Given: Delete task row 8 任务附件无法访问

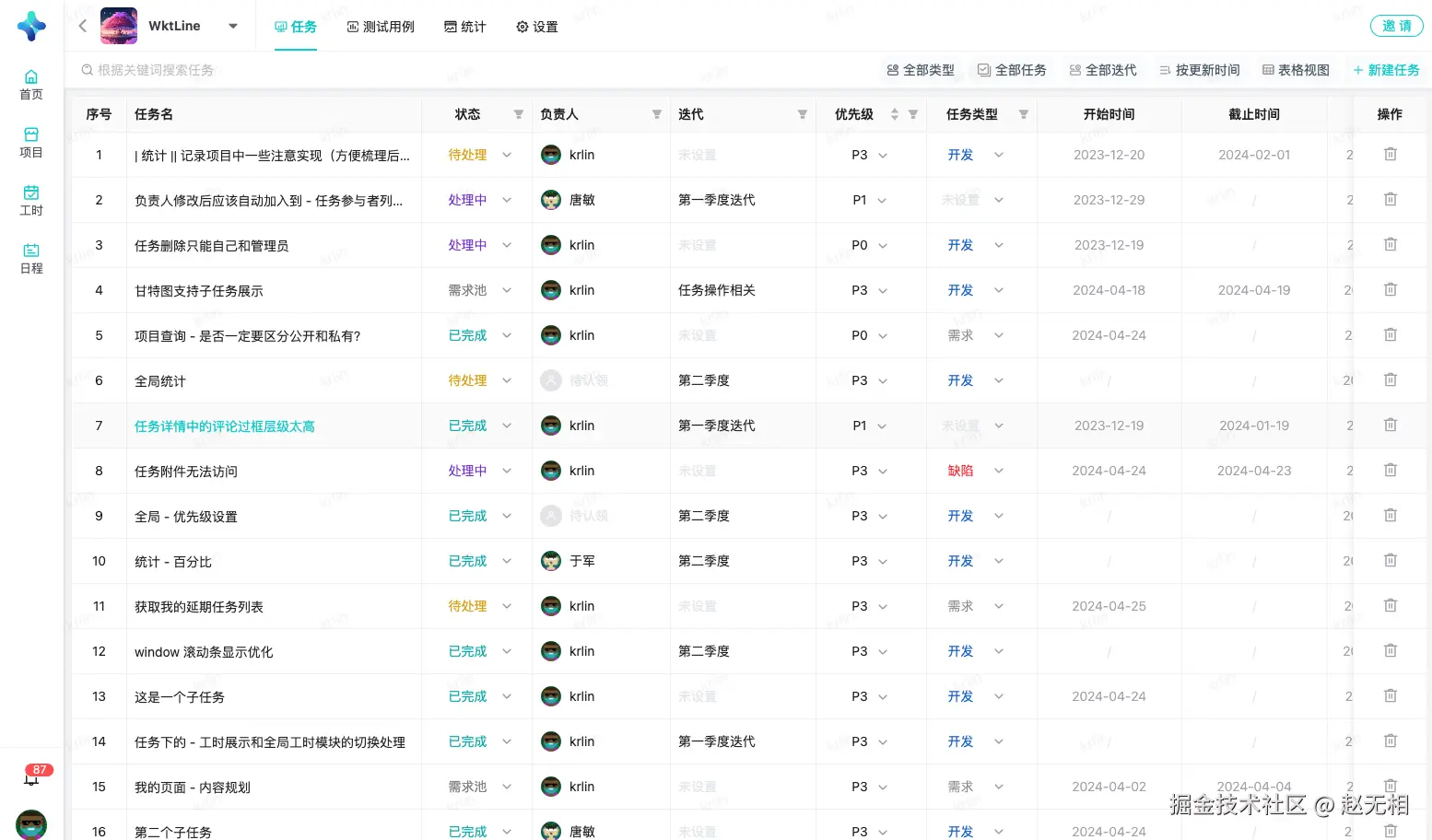Looking at the screenshot, I should click(1391, 470).
